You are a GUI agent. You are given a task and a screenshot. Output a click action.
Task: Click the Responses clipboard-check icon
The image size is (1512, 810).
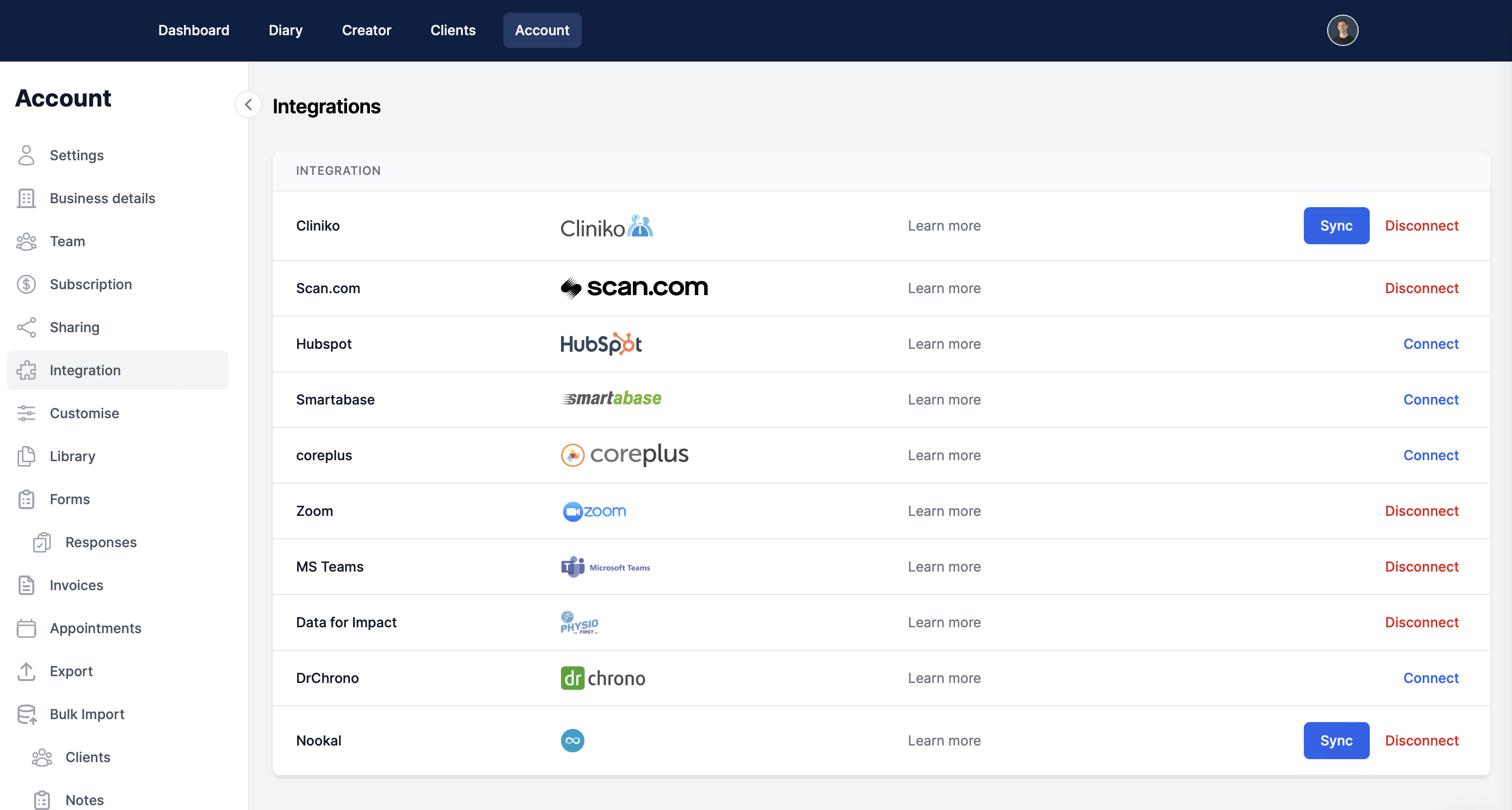42,542
